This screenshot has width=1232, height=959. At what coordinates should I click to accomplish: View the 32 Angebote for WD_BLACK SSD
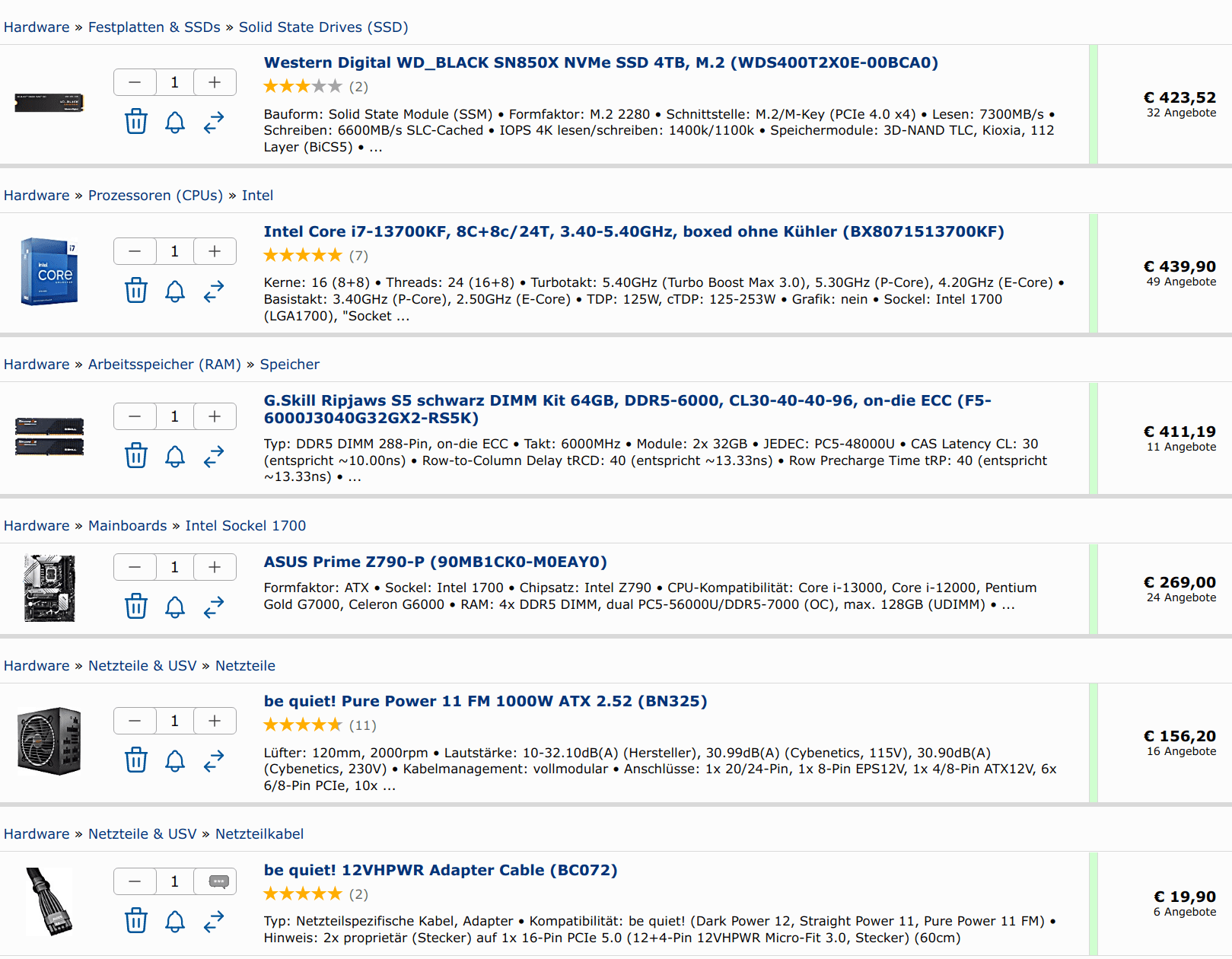click(1181, 113)
